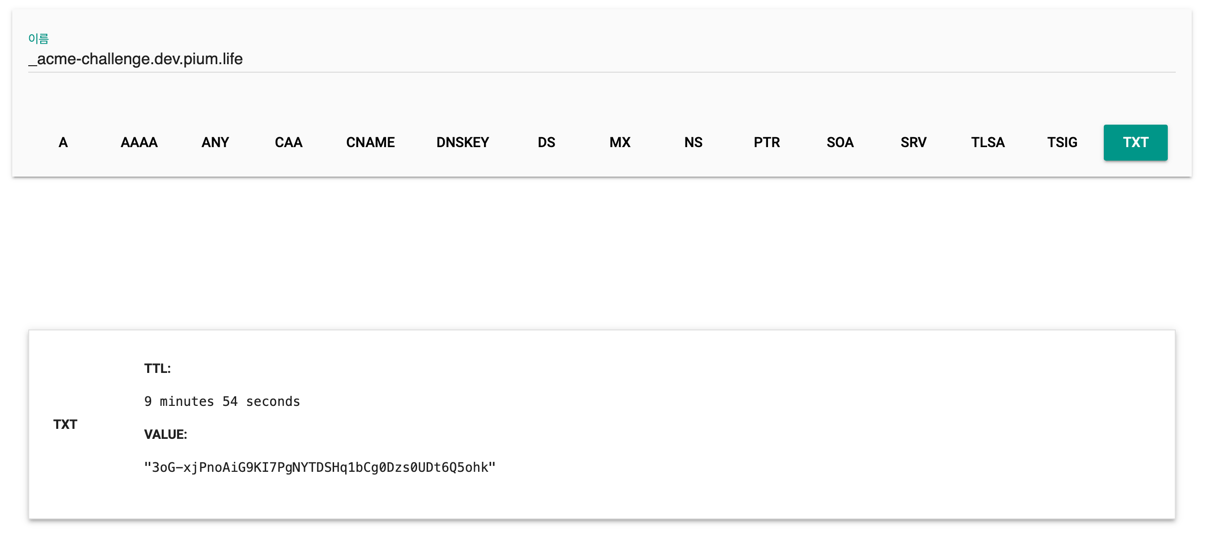Select the DNSKEY record type
Image resolution: width=1217 pixels, height=550 pixels.
pos(463,143)
